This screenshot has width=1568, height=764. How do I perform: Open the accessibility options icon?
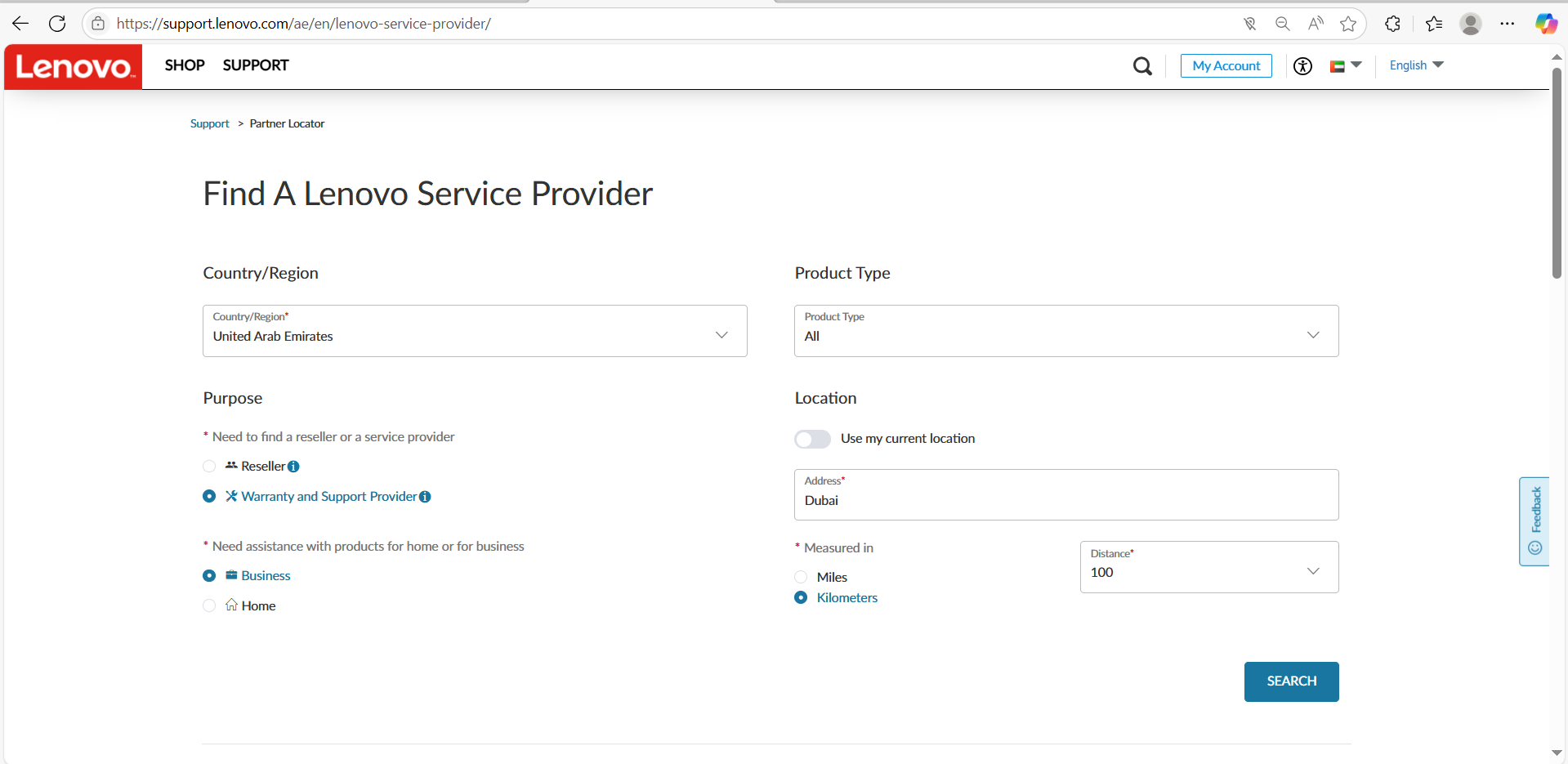coord(1302,66)
